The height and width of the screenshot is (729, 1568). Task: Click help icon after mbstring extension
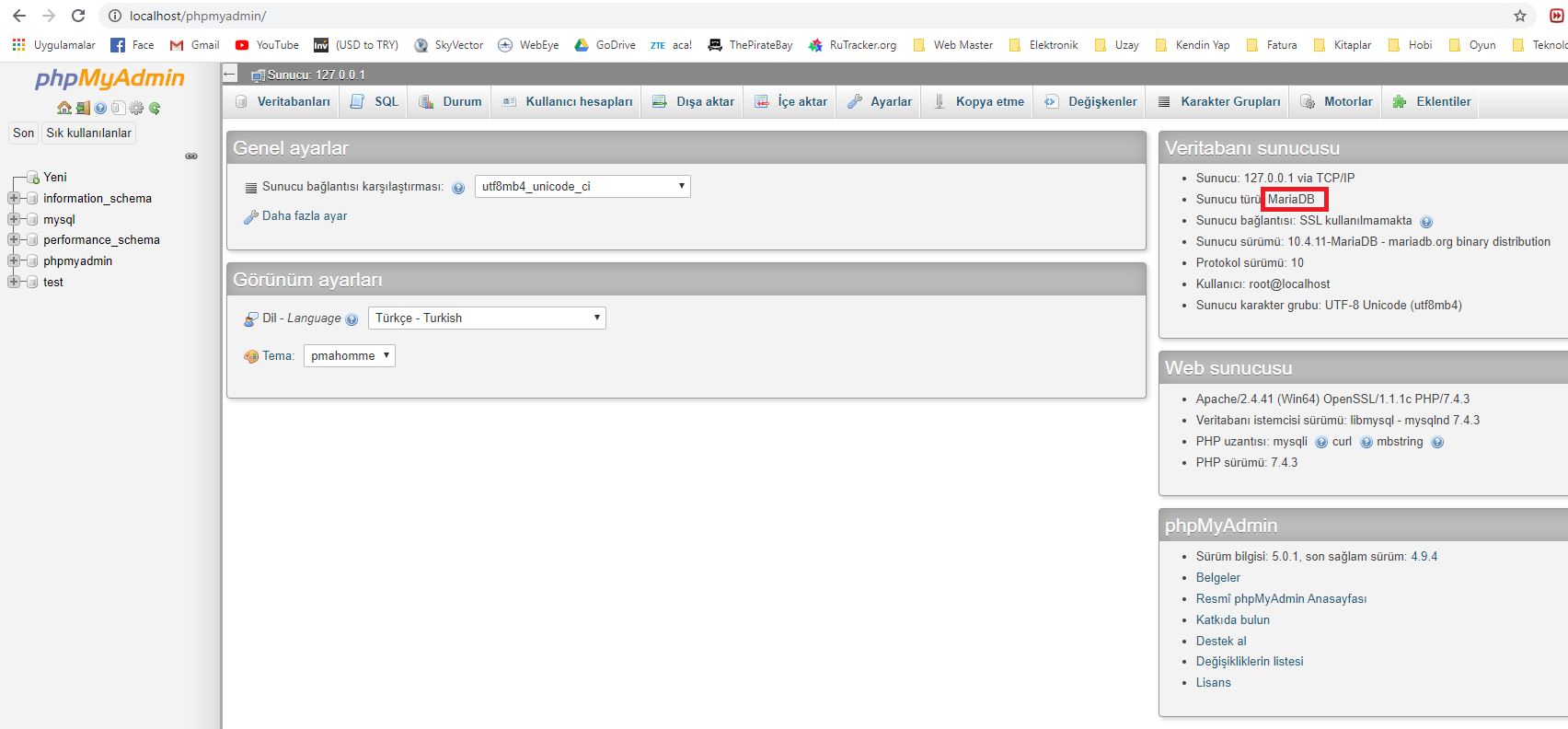click(x=1437, y=442)
